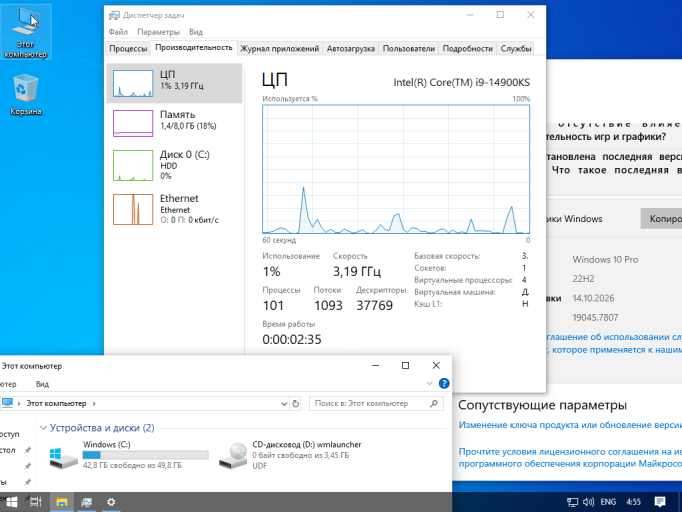Expand breadcrumb arrow after Этот компьютер
This screenshot has height=512, width=682.
[x=94, y=404]
